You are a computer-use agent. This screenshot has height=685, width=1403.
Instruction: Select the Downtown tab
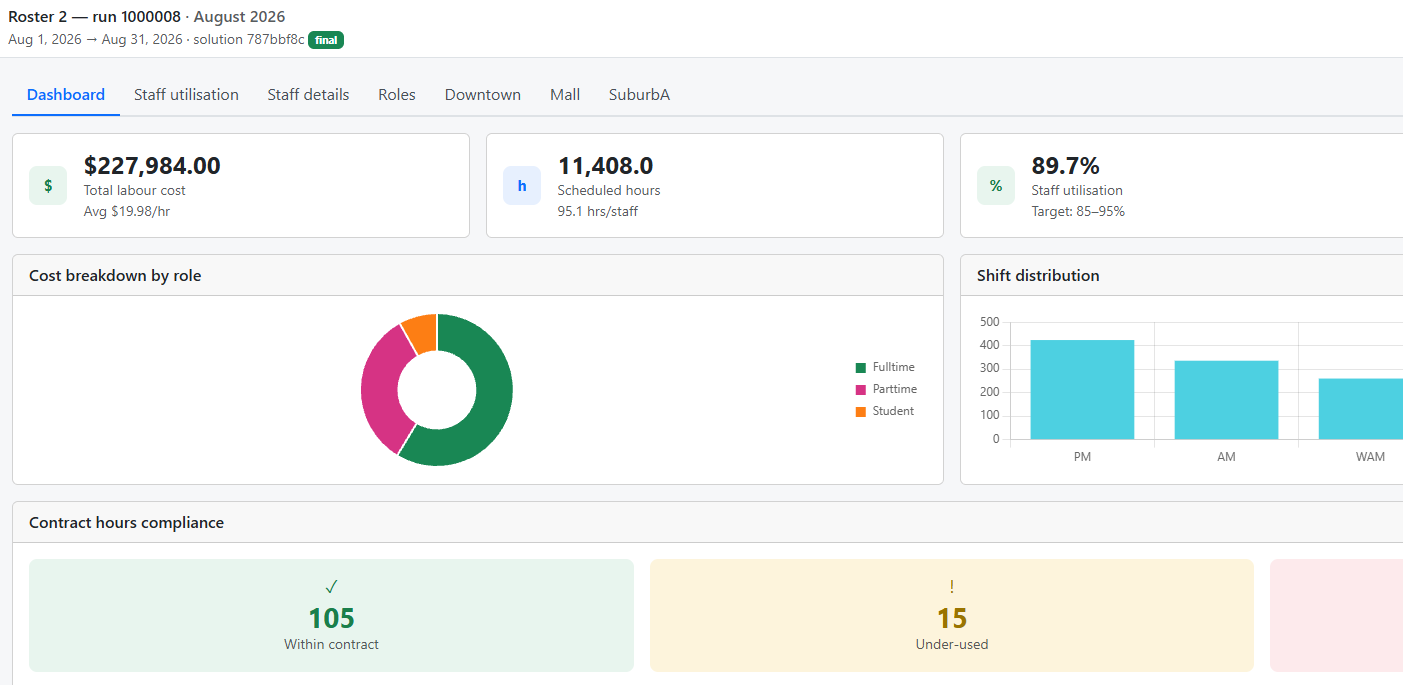483,95
